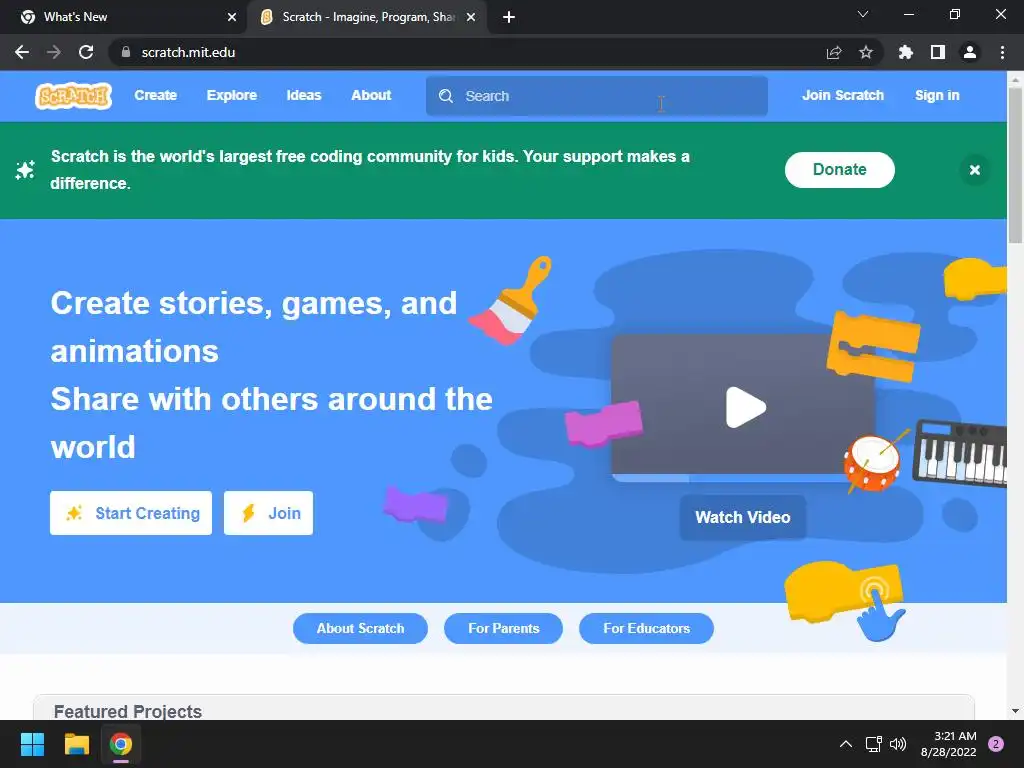Viewport: 1024px width, 768px height.
Task: Toggle the browser side panel
Action: click(938, 52)
